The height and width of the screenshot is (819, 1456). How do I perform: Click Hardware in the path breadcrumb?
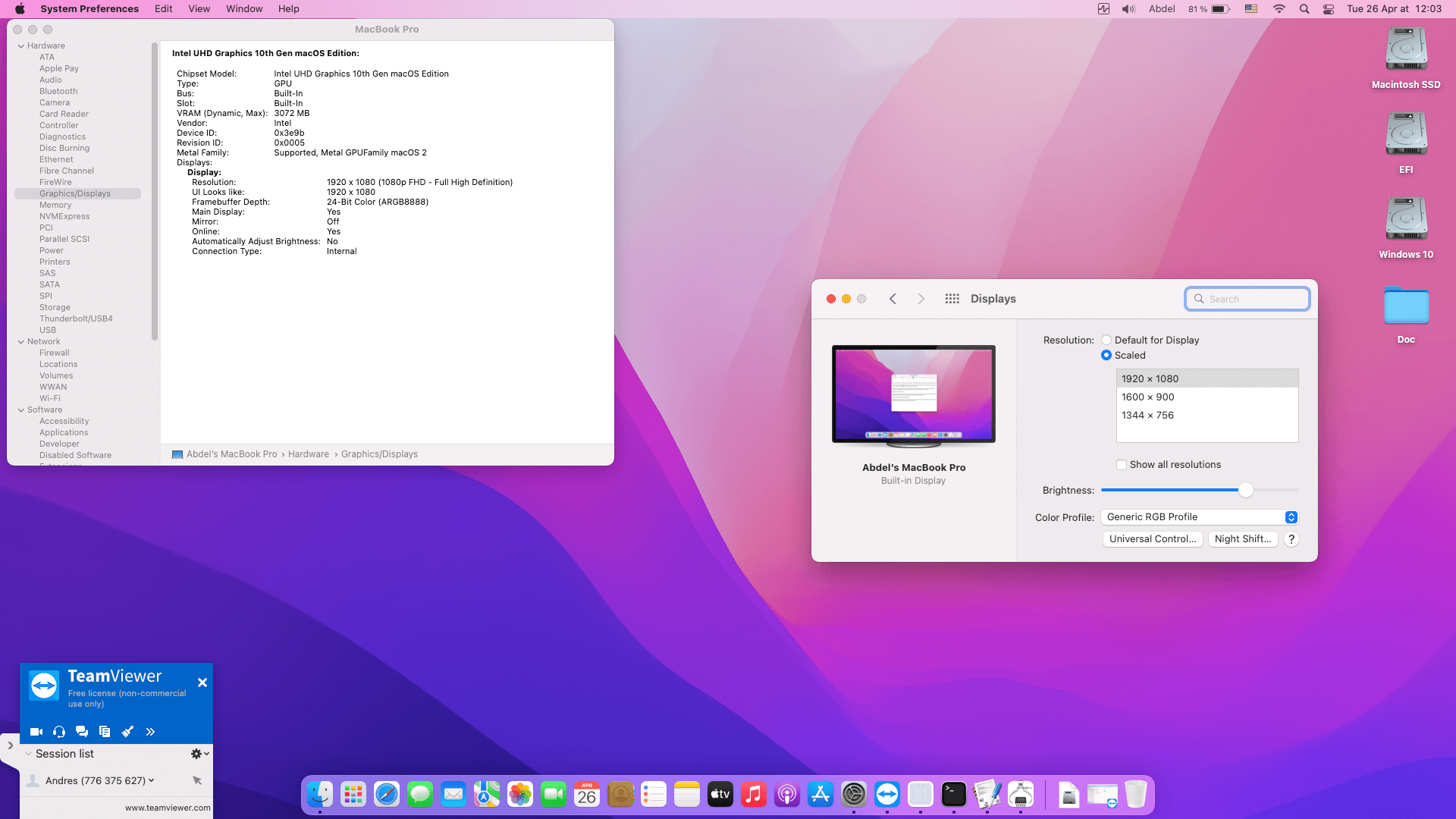pos(309,454)
